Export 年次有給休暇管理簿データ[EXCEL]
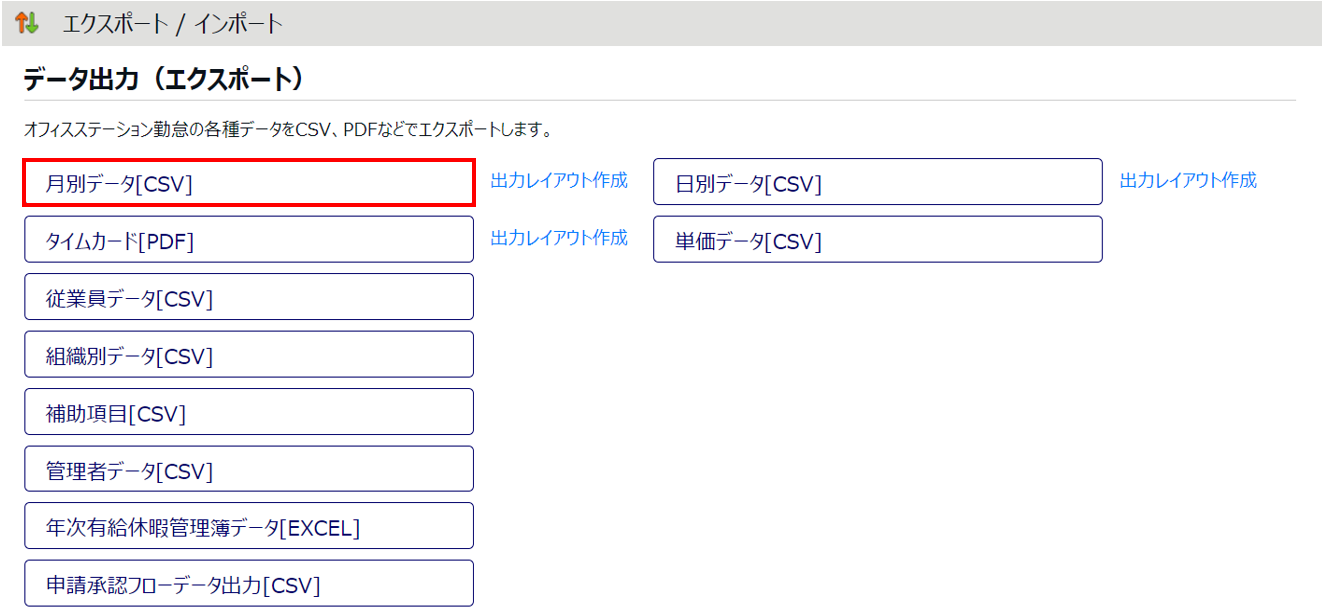 [249, 526]
